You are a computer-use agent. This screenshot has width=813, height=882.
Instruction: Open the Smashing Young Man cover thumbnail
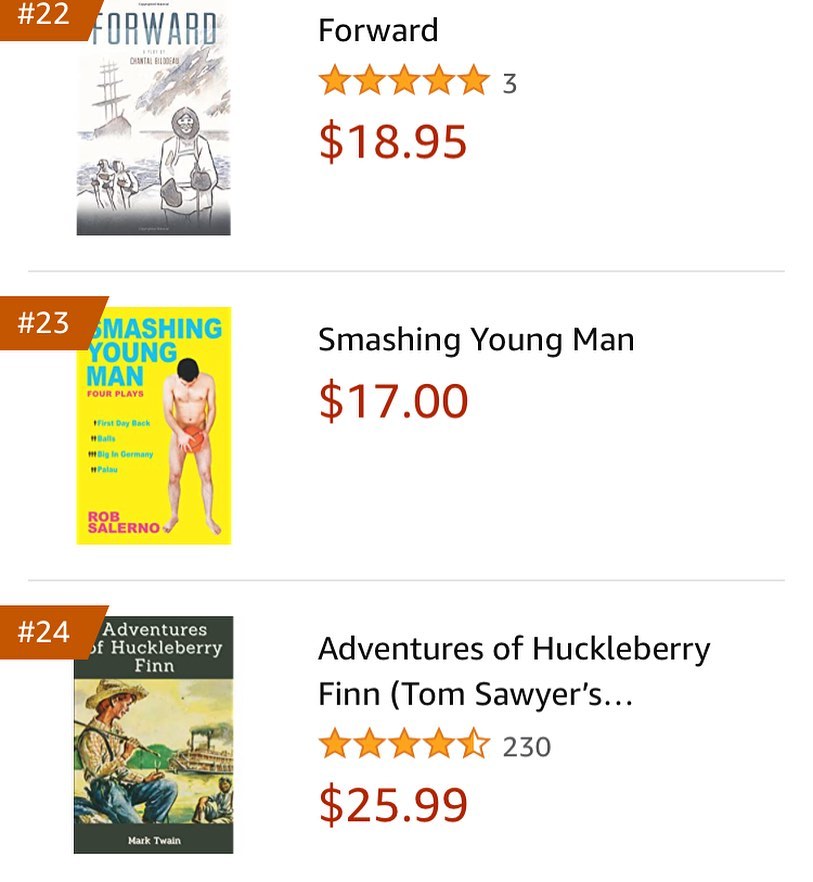coord(153,426)
